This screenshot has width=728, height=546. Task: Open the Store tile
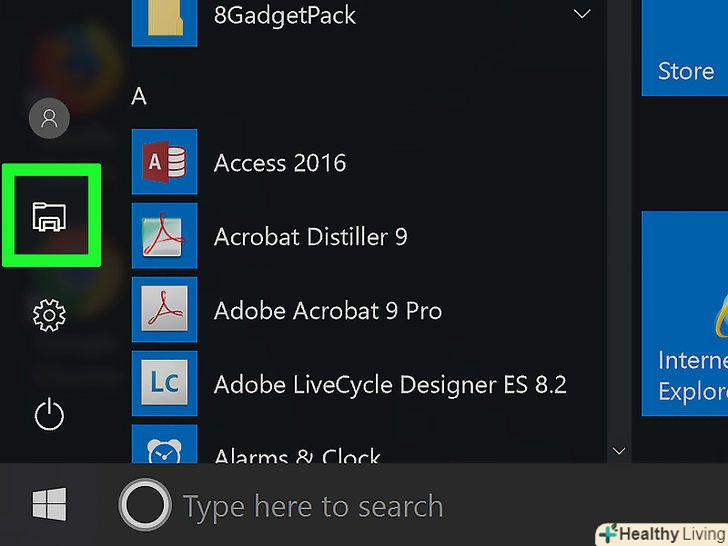tap(685, 48)
